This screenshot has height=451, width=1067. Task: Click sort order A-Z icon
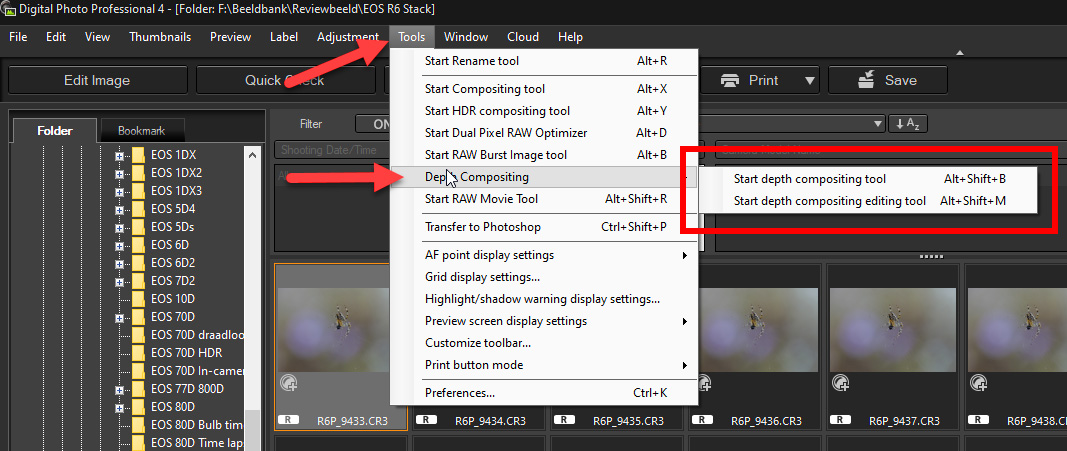tap(906, 124)
